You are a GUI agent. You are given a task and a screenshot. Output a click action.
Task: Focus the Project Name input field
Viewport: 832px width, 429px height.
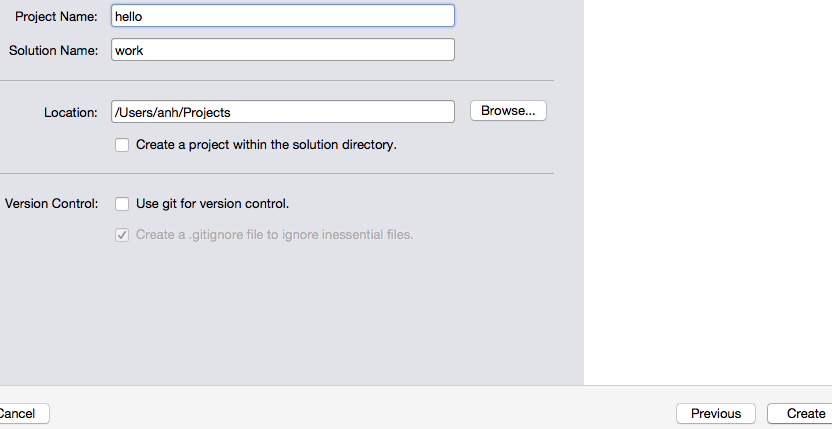click(283, 16)
